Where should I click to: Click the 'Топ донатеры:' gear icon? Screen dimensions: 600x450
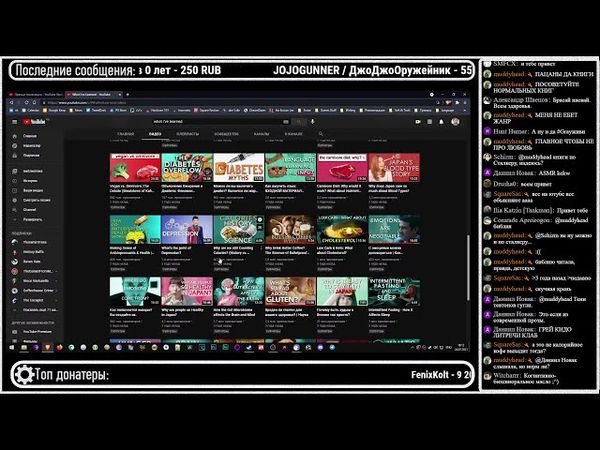[x=24, y=374]
